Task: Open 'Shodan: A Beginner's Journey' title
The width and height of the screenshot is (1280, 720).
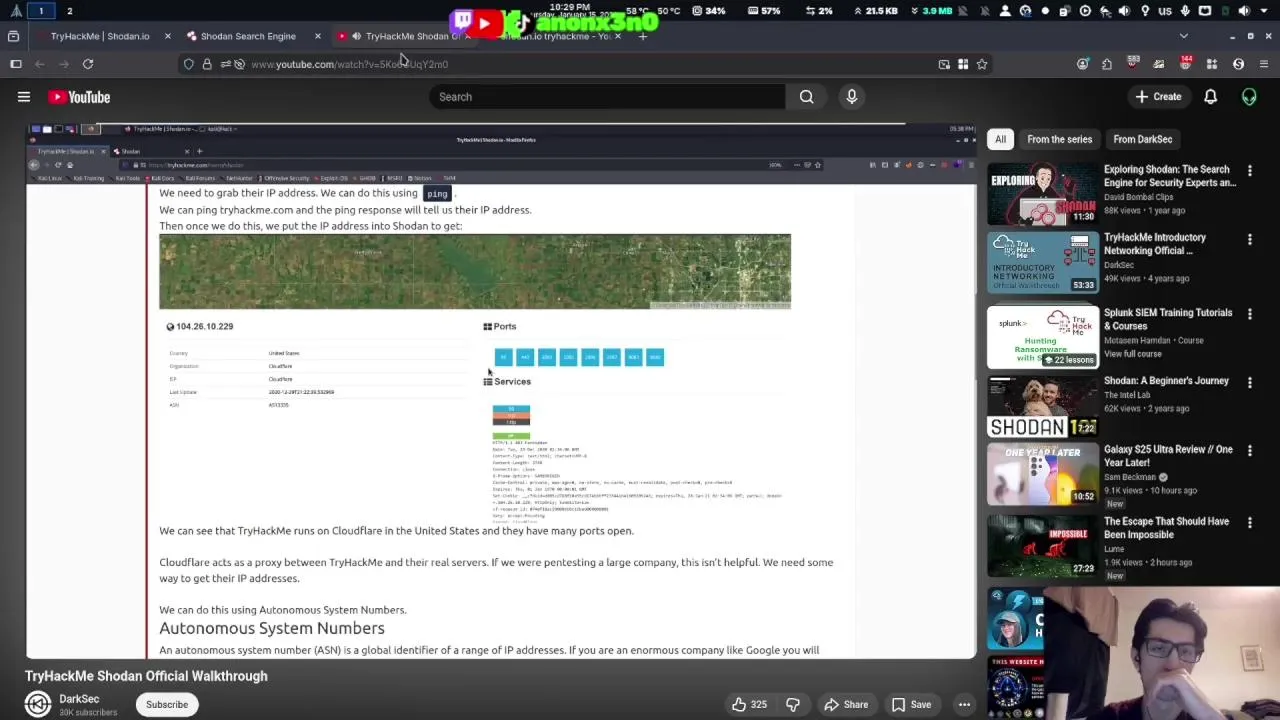Action: pyautogui.click(x=1166, y=381)
